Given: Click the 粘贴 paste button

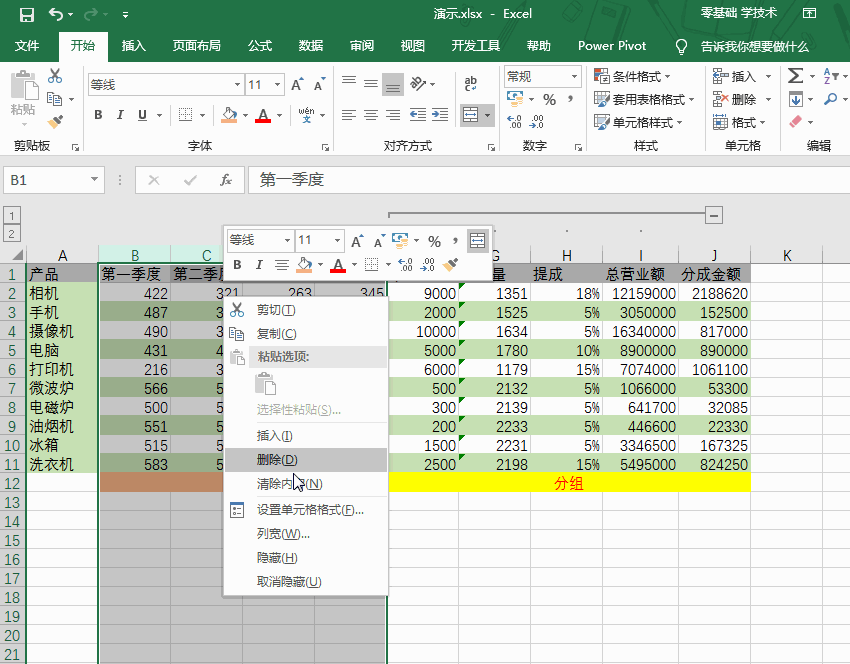Looking at the screenshot, I should pyautogui.click(x=23, y=98).
